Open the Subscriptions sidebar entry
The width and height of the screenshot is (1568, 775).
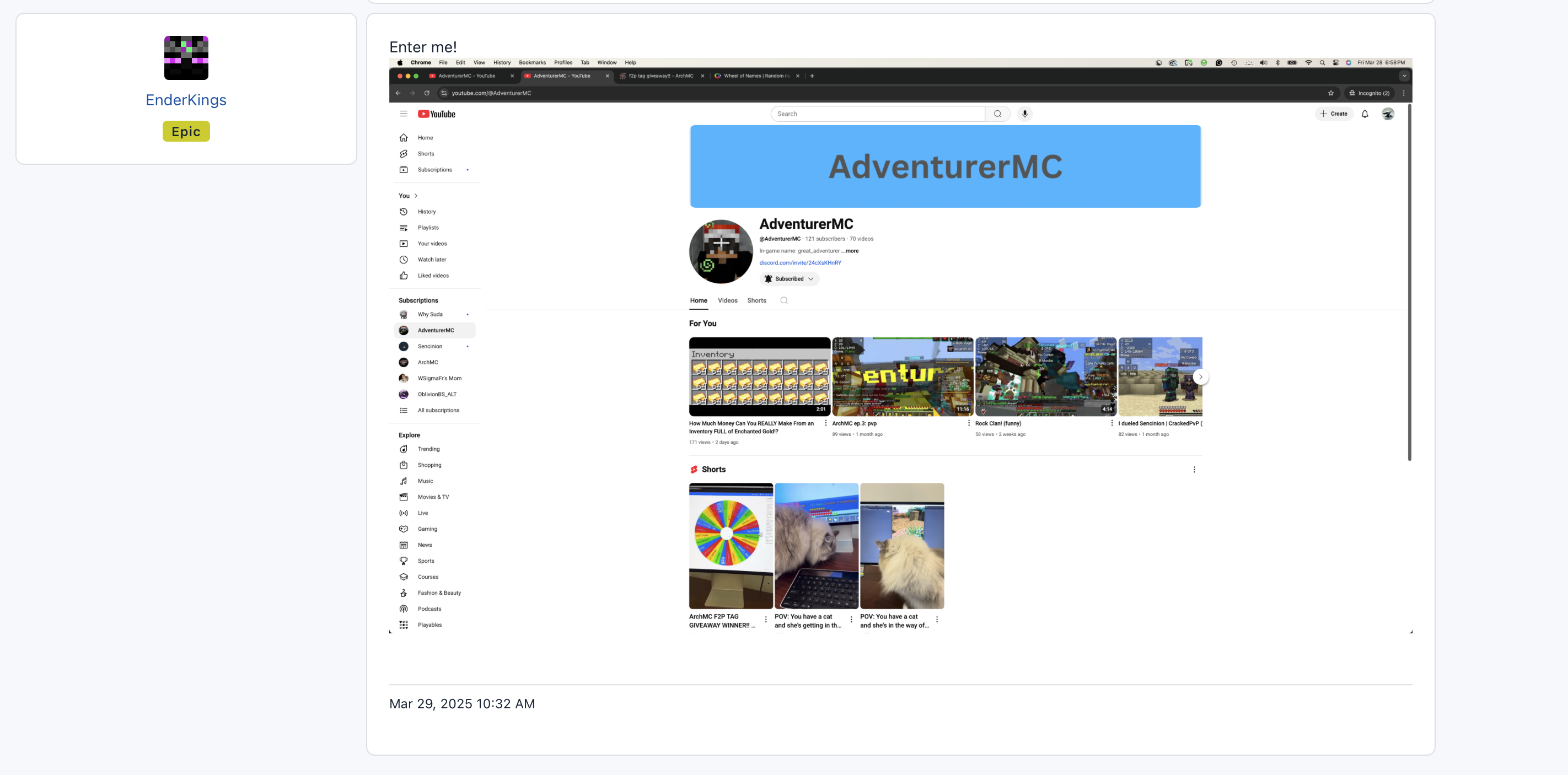[x=434, y=170]
